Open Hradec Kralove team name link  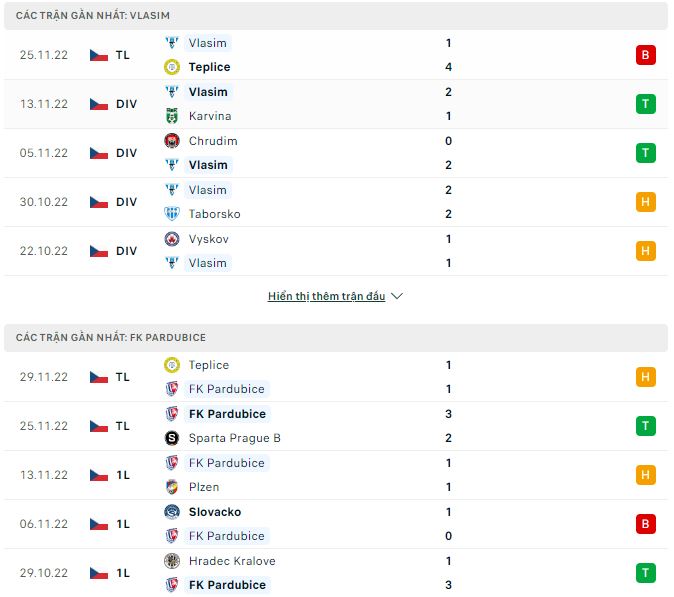click(x=232, y=561)
